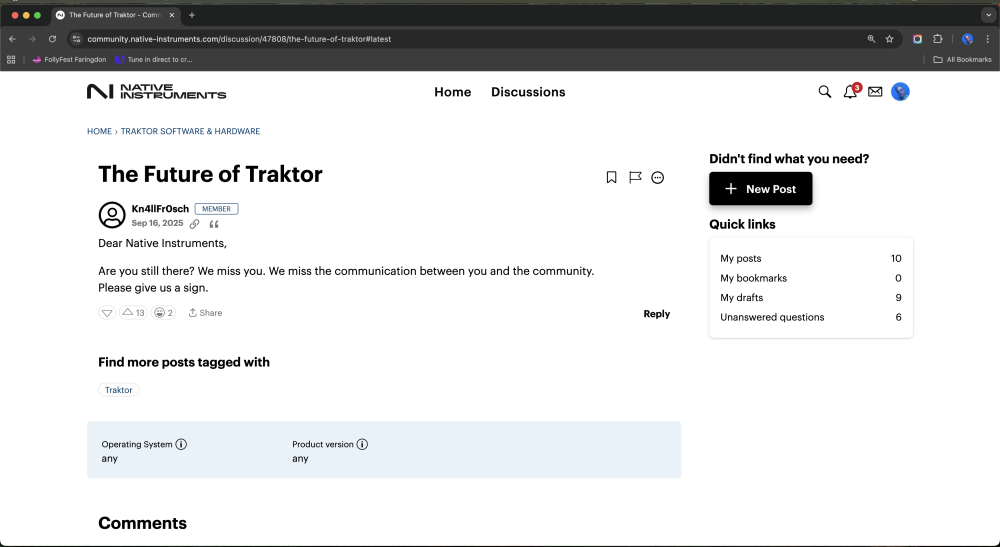Viewport: 1000px width, 547px height.
Task: Show Product version info icon
Action: click(362, 444)
